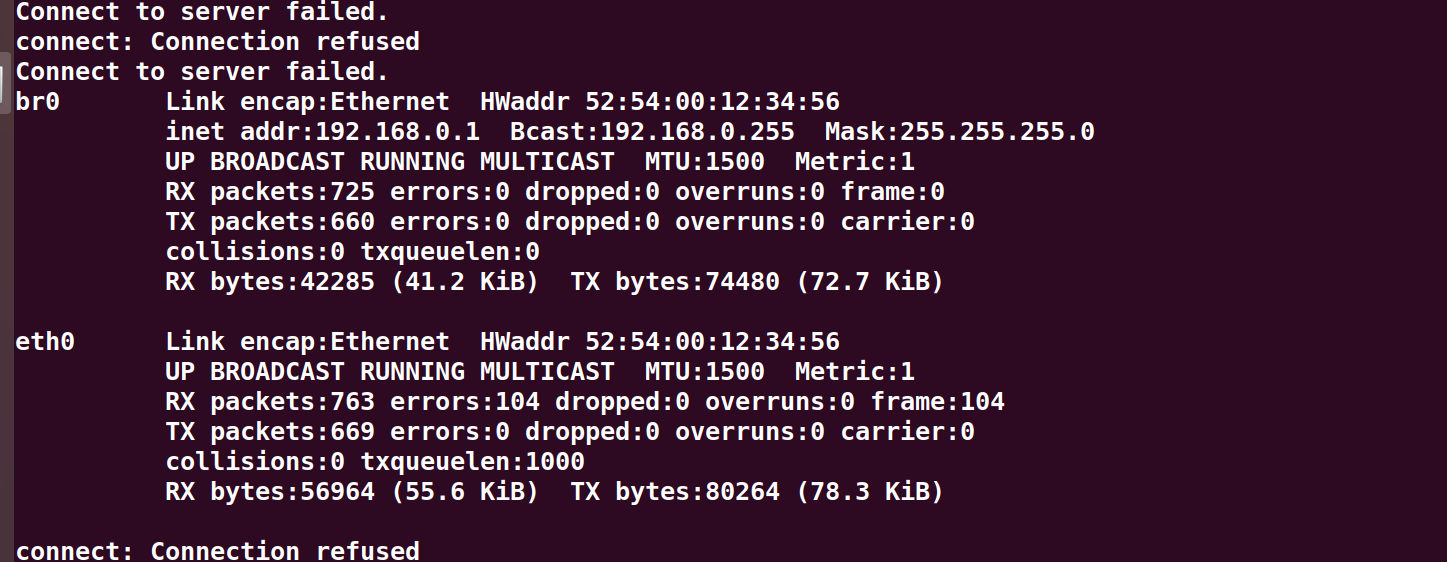Click the txqueuelen:1000 text
Screen dimensions: 1447x562
click(x=473, y=462)
